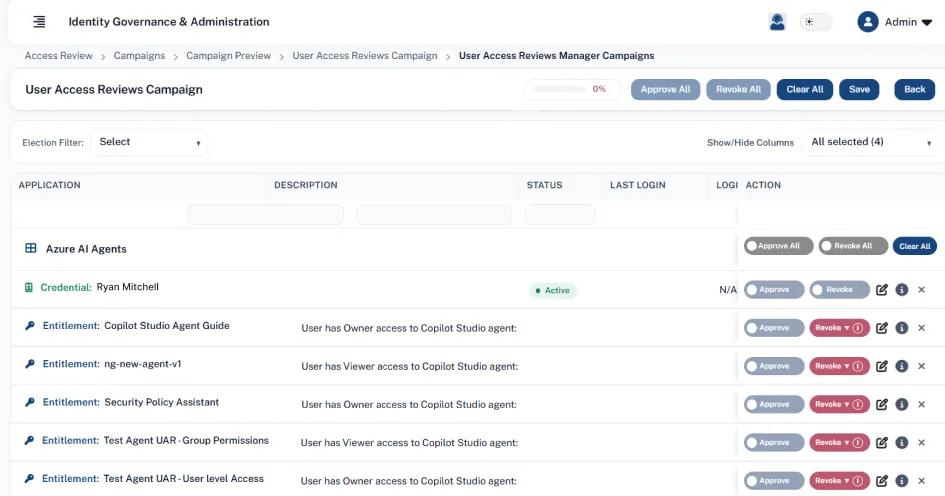The image size is (945, 496).
Task: Click X icon on ng-new-agent-v1 row
Action: tap(921, 366)
